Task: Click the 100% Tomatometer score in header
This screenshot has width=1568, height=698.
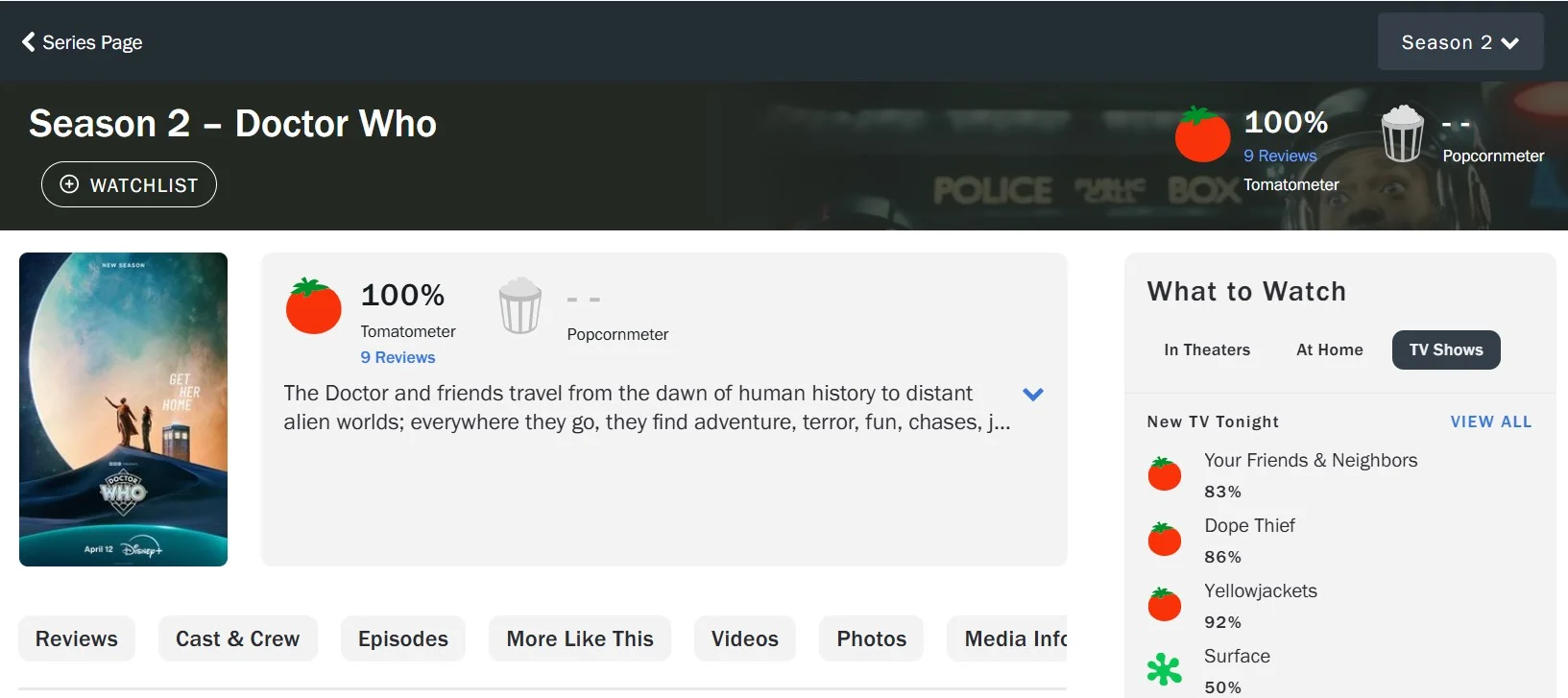Action: pyautogui.click(x=1286, y=122)
